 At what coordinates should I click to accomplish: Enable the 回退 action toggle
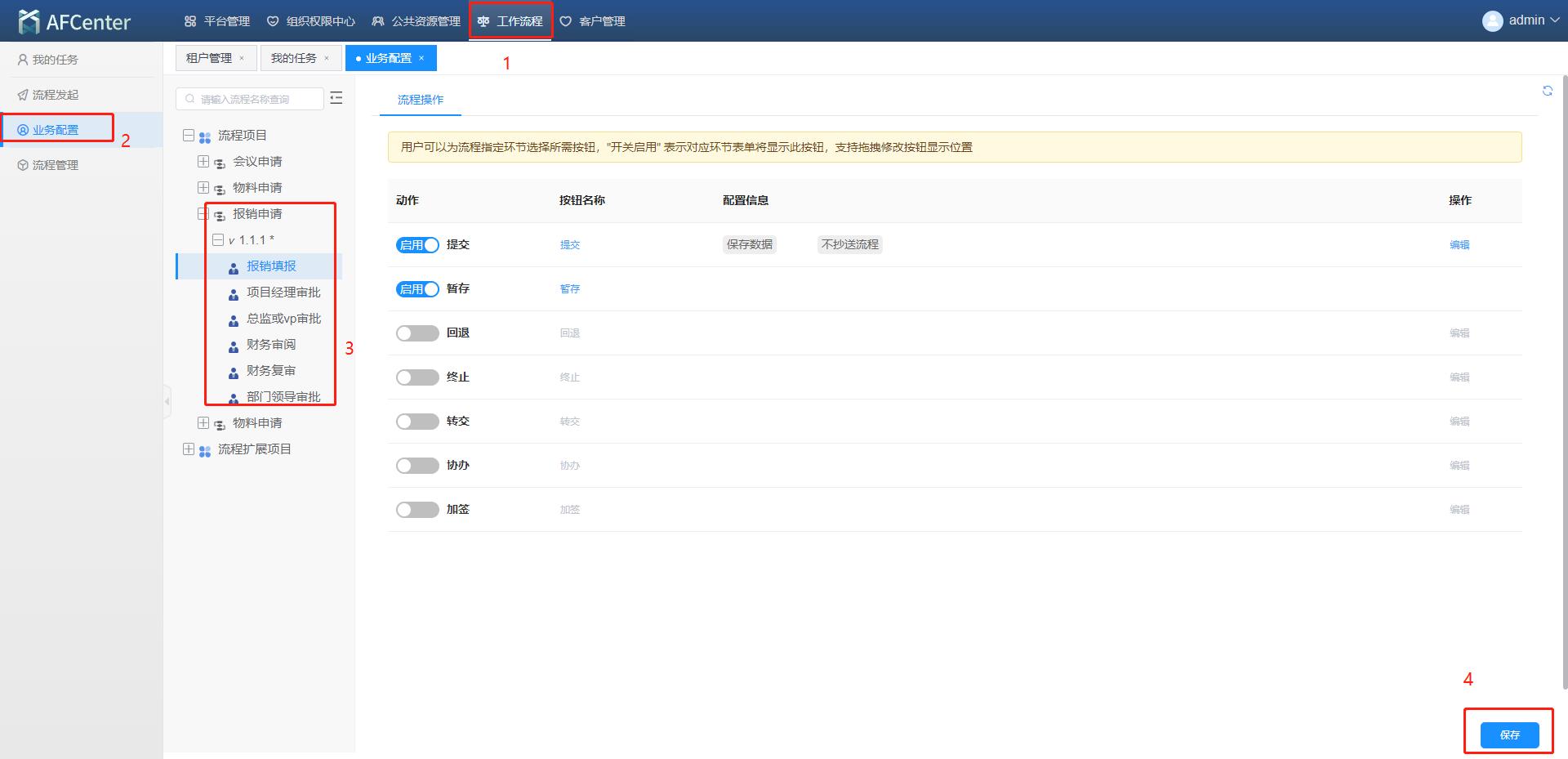417,333
